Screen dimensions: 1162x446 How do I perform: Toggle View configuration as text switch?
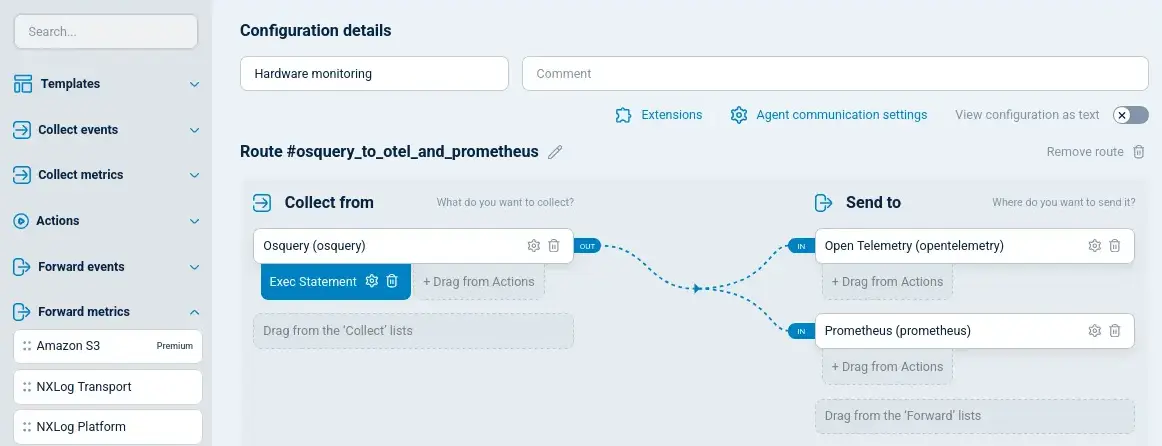pyautogui.click(x=1130, y=115)
